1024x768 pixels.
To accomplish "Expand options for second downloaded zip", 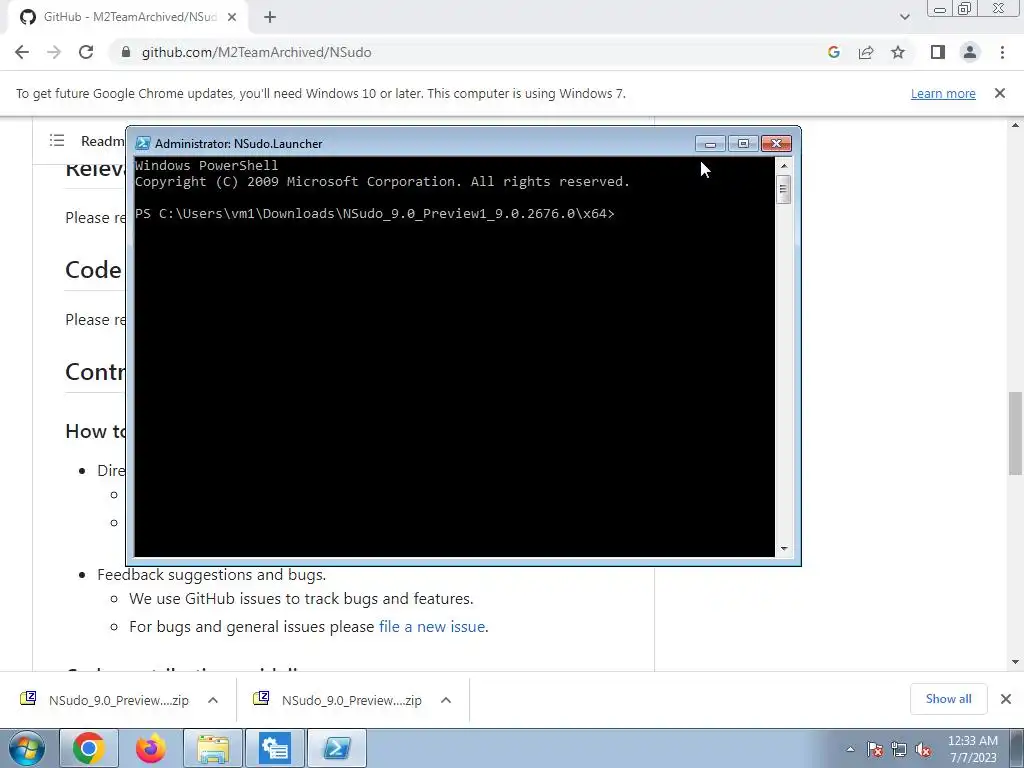I will [x=446, y=700].
